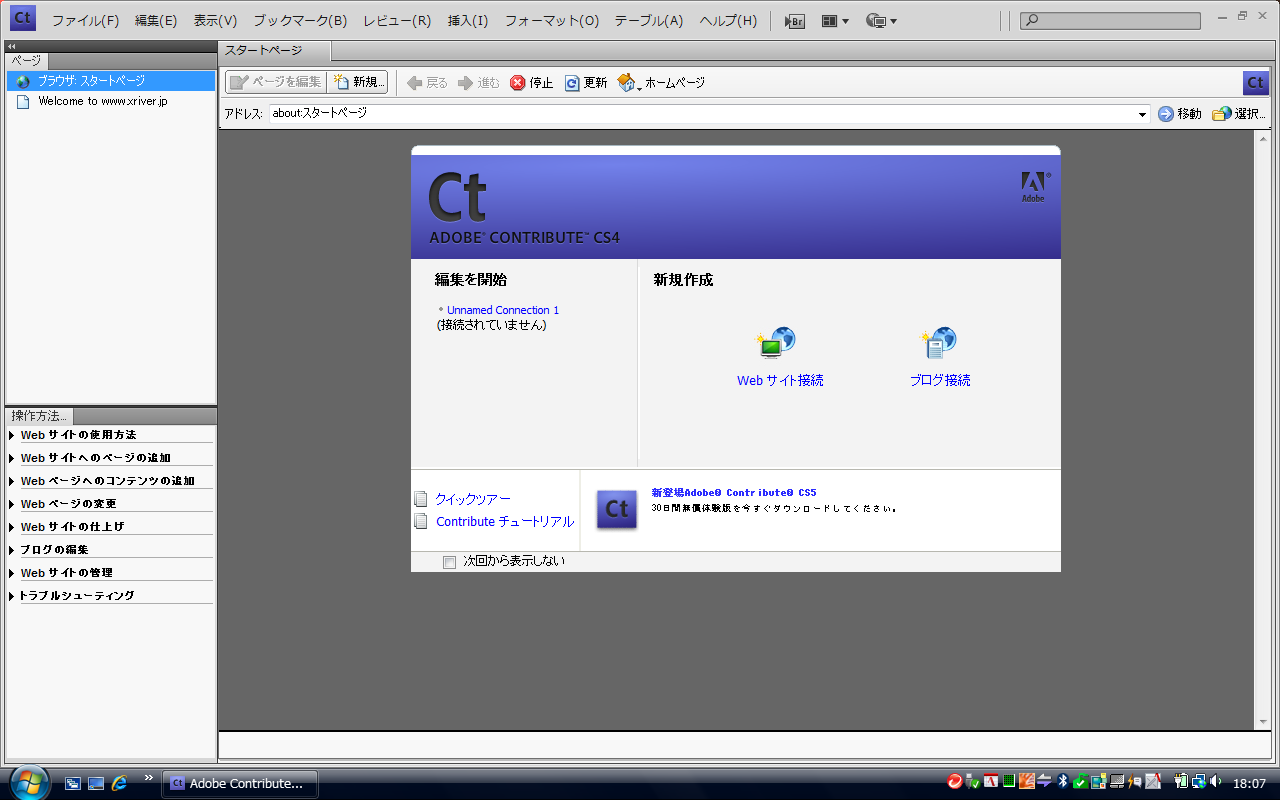Viewport: 1280px width, 800px height.
Task: Select Welcome to www.xriver.jp page item
Action: (x=102, y=101)
